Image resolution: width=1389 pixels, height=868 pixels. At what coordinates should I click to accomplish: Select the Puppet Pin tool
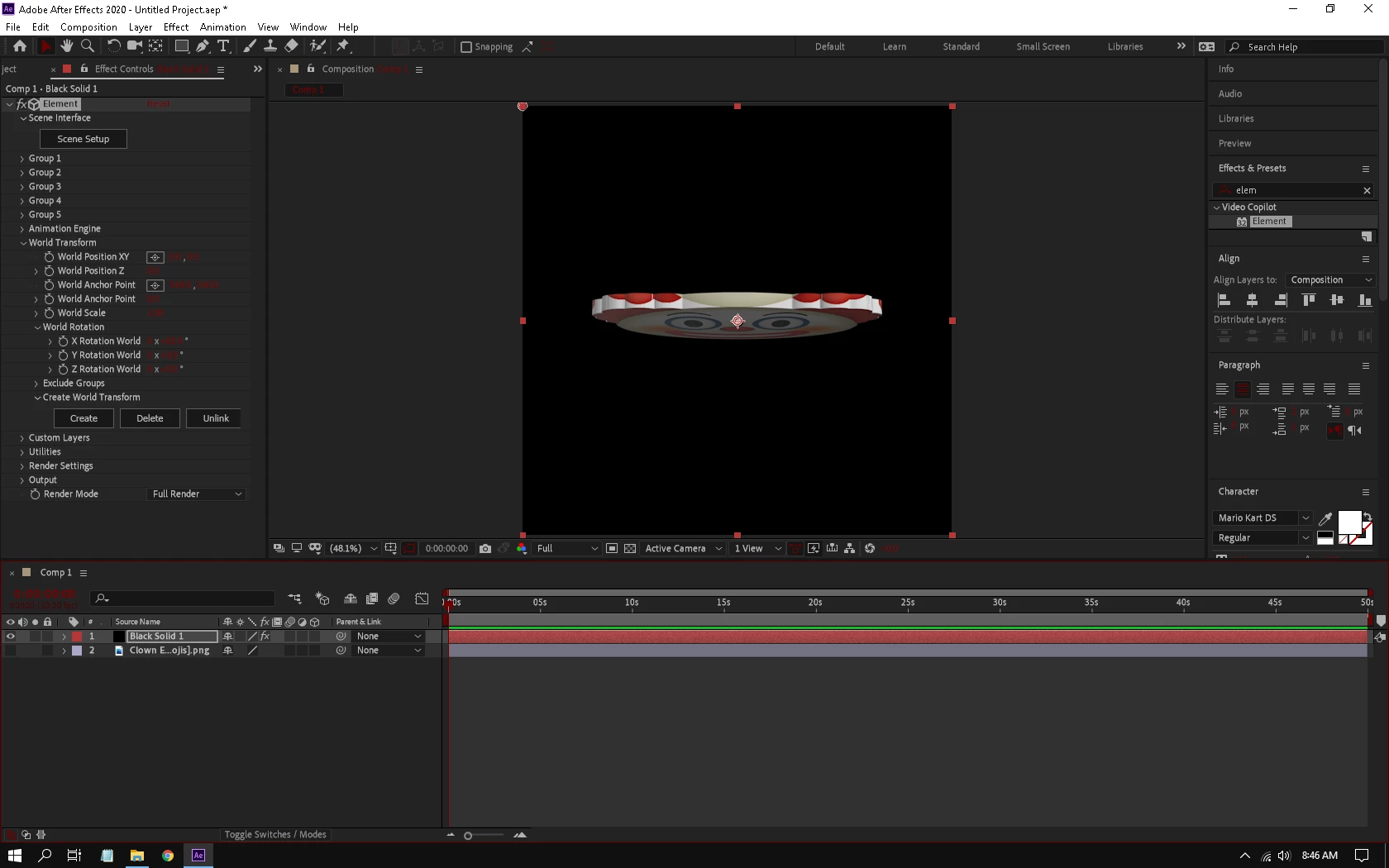tap(343, 46)
